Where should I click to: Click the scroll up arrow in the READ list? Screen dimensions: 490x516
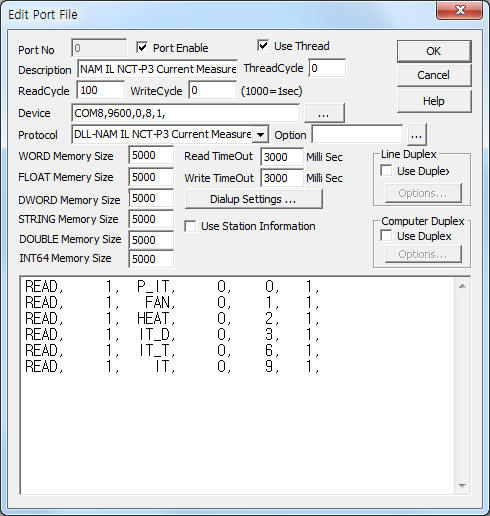click(x=462, y=286)
